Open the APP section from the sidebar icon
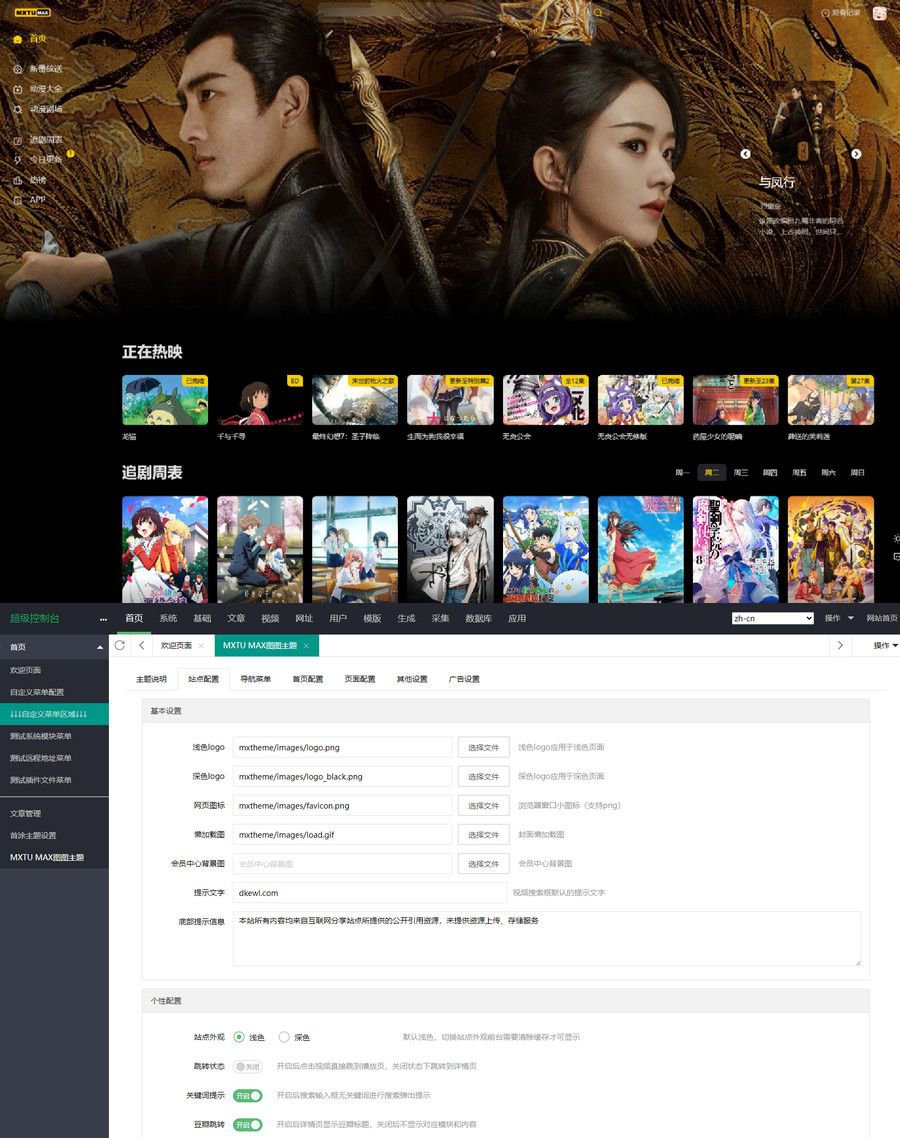The width and height of the screenshot is (900, 1138). pyautogui.click(x=17, y=200)
